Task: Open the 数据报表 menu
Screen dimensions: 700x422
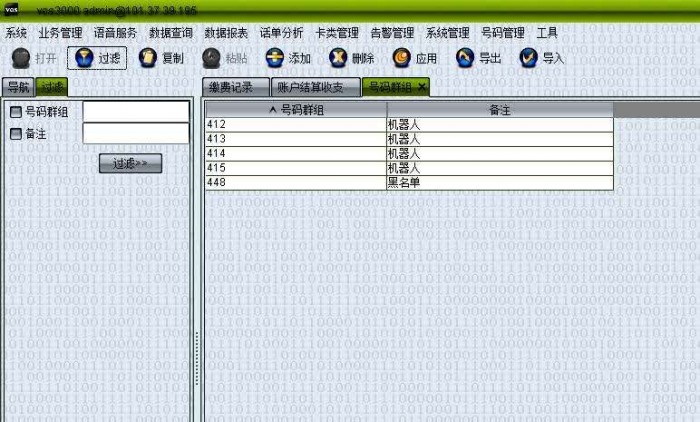Action: [x=226, y=33]
